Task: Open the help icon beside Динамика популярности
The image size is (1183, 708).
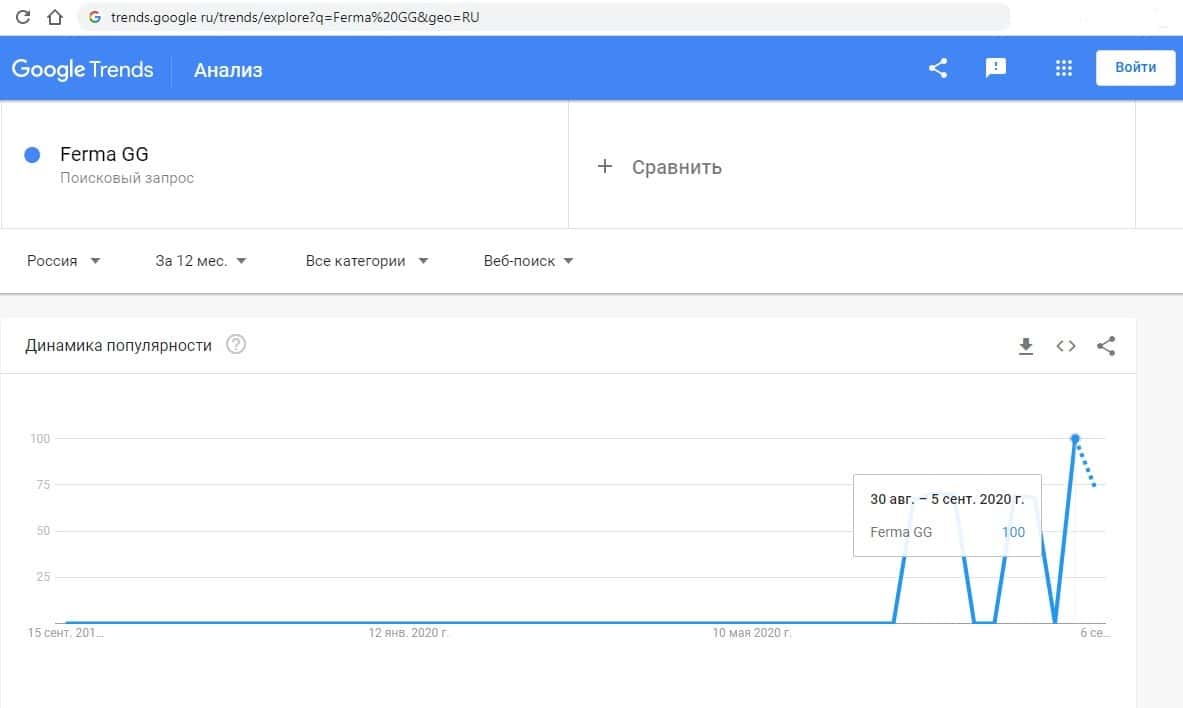Action: [236, 345]
